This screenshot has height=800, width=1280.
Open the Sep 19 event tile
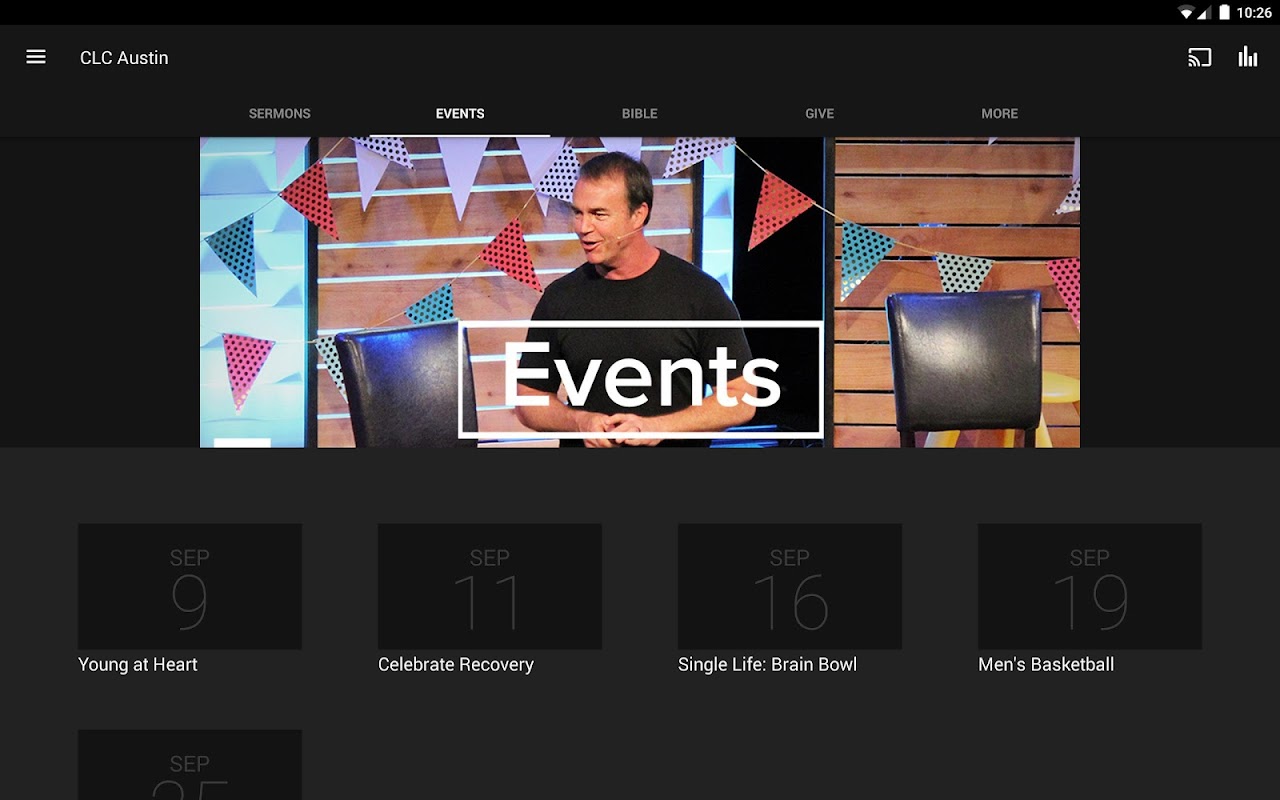[1090, 587]
